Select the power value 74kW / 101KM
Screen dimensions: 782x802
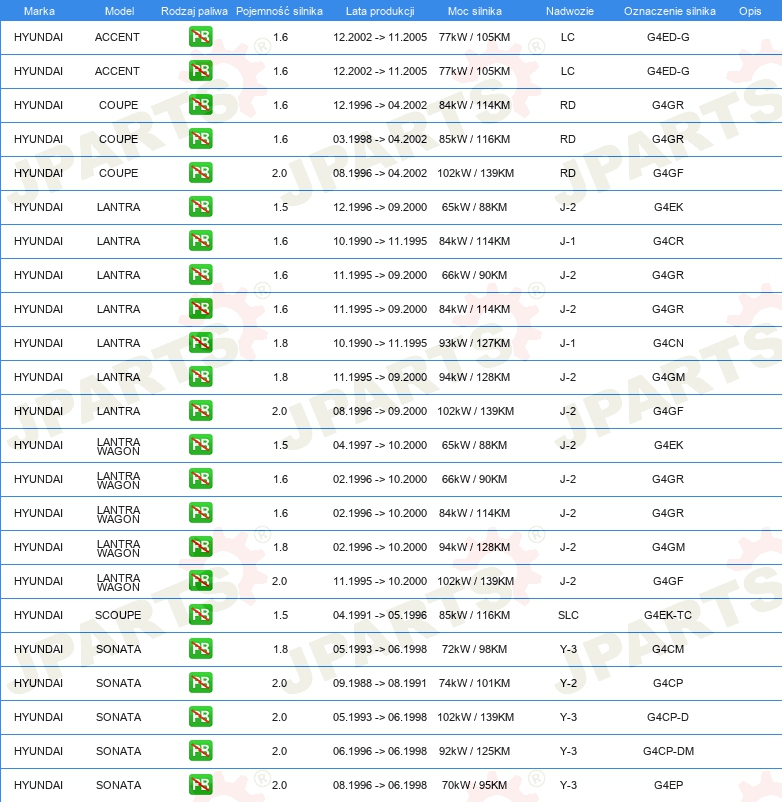click(x=475, y=683)
